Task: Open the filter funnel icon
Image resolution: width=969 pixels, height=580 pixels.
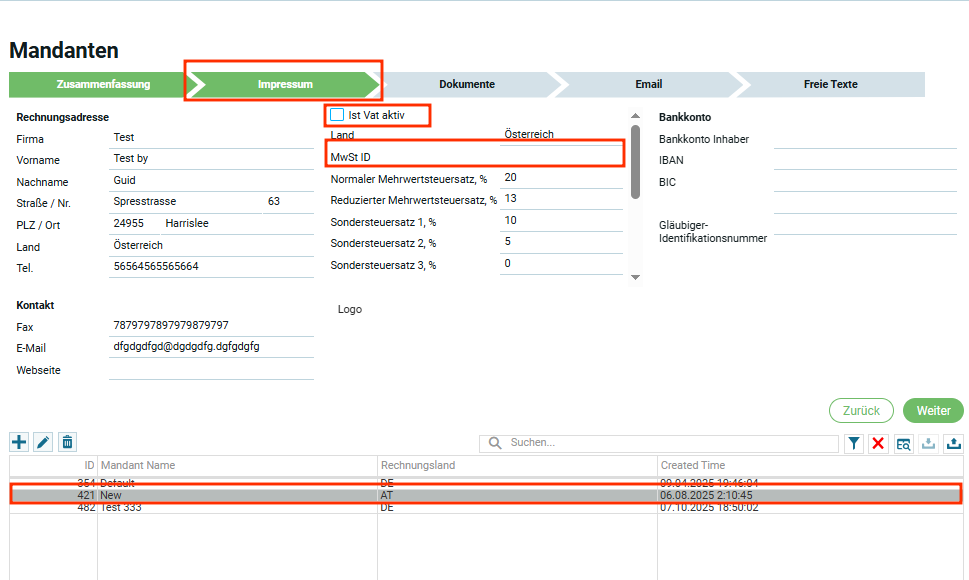Action: coord(854,443)
